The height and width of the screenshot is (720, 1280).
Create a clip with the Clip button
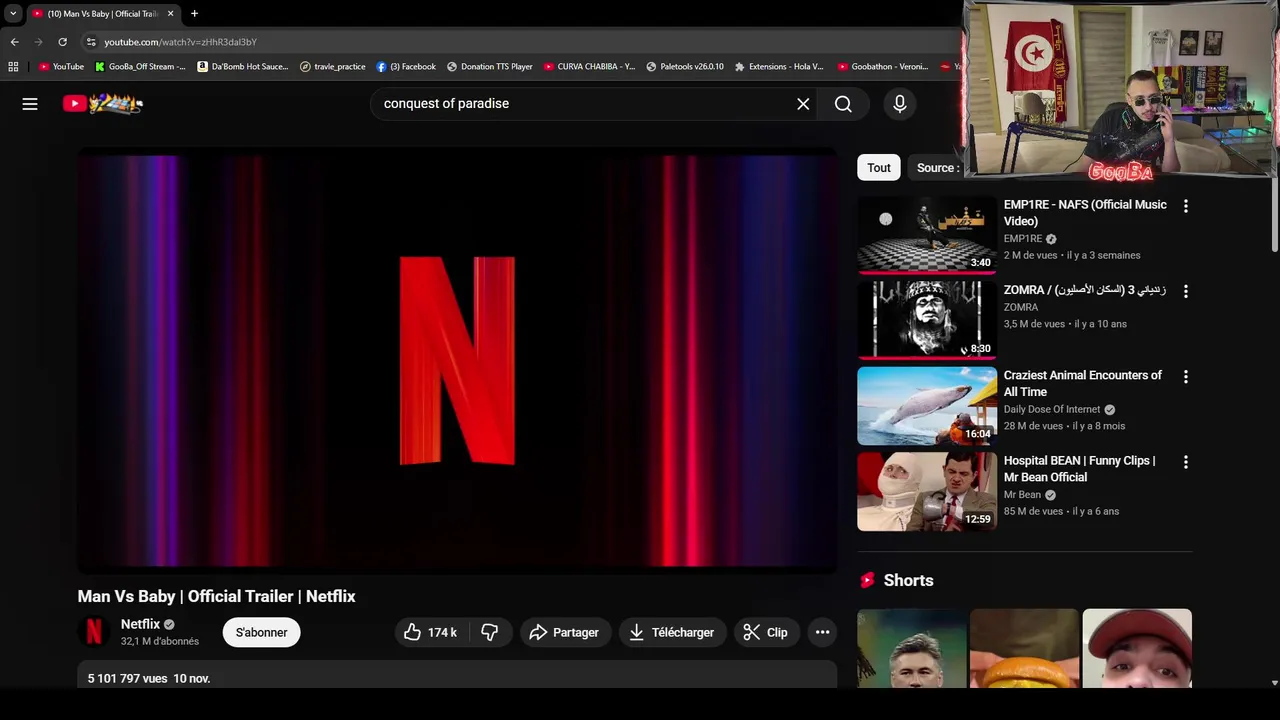pos(765,632)
